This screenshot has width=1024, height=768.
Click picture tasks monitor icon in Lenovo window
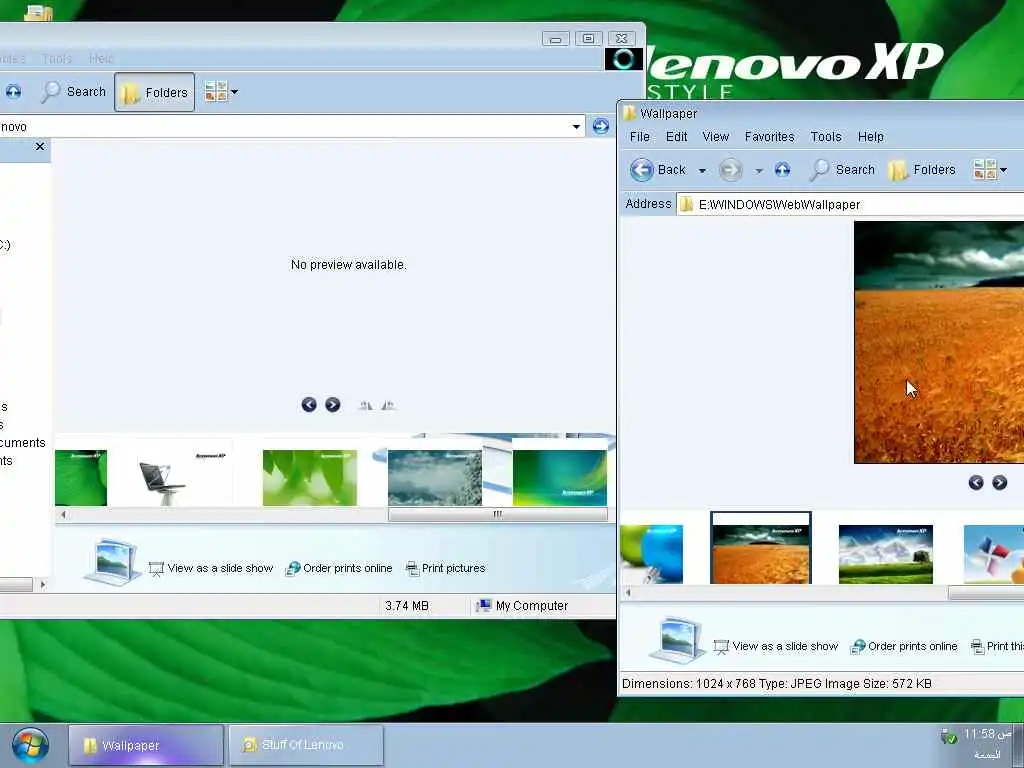click(x=112, y=562)
